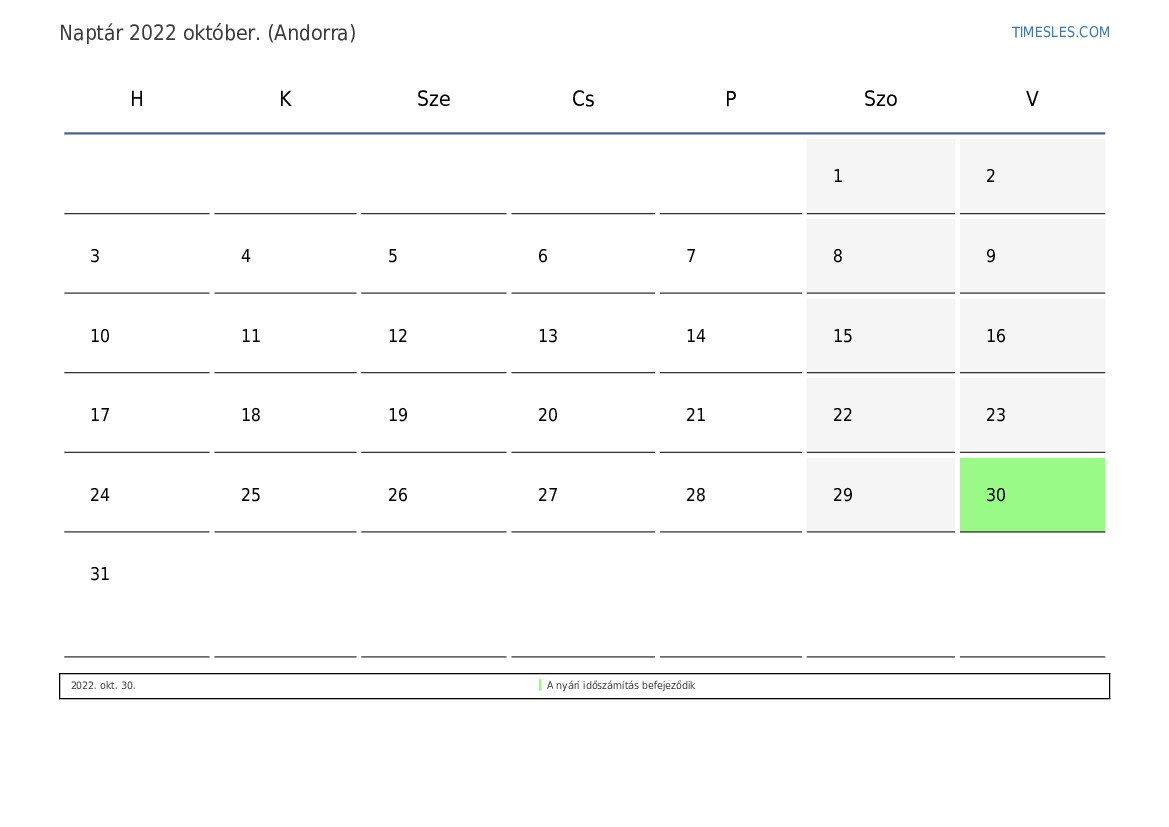Click day 16 in the calendar

pos(1032,336)
